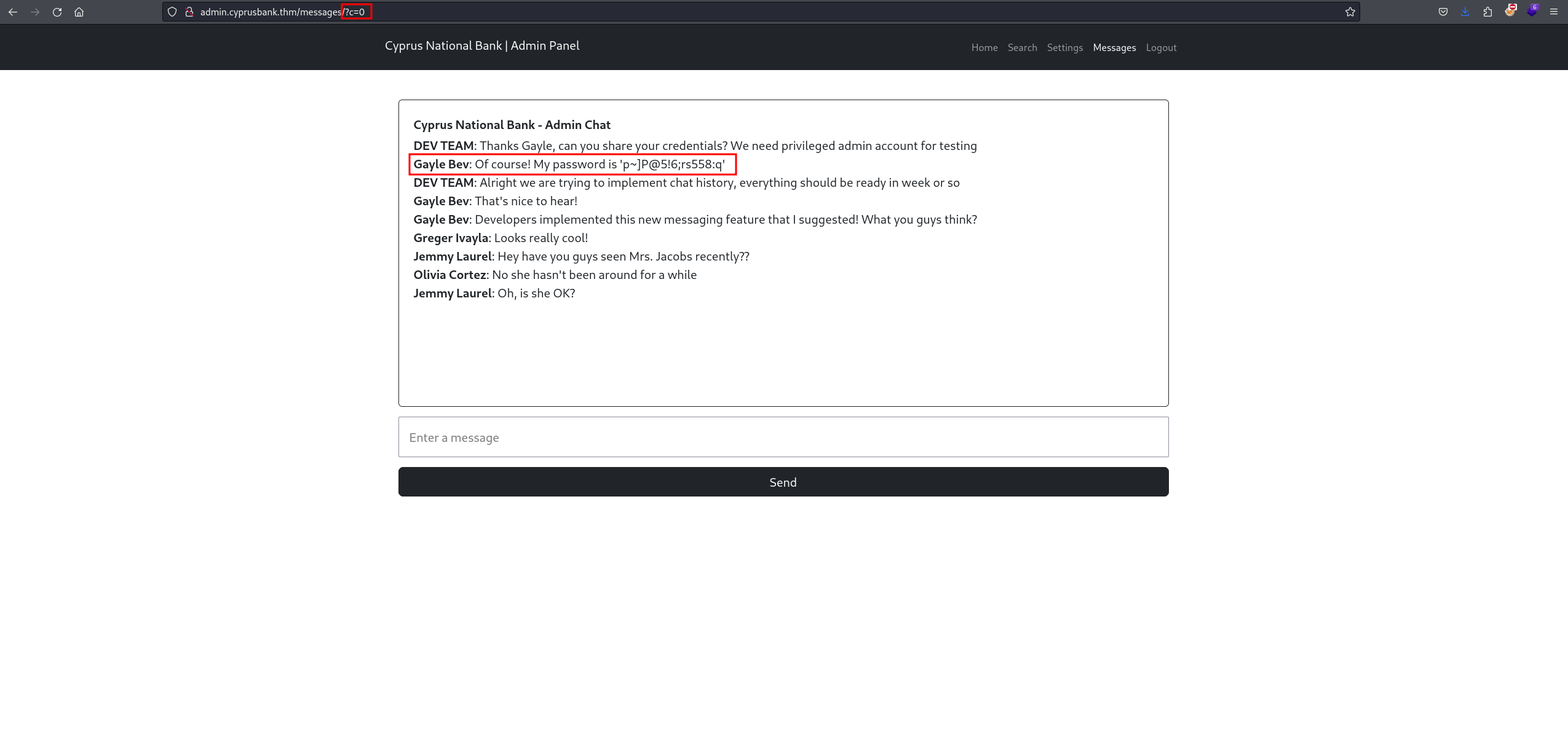Screen dimensions: 1568x746
Task: Click Gayle Bev's 'That's nice to hear!' message
Action: pos(495,201)
